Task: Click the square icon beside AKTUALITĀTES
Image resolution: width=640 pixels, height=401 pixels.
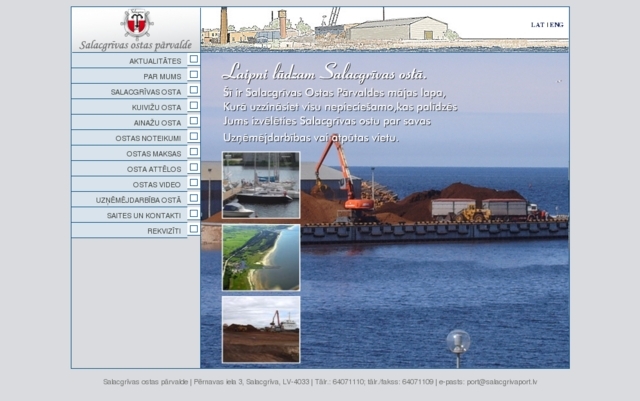Action: [194, 59]
